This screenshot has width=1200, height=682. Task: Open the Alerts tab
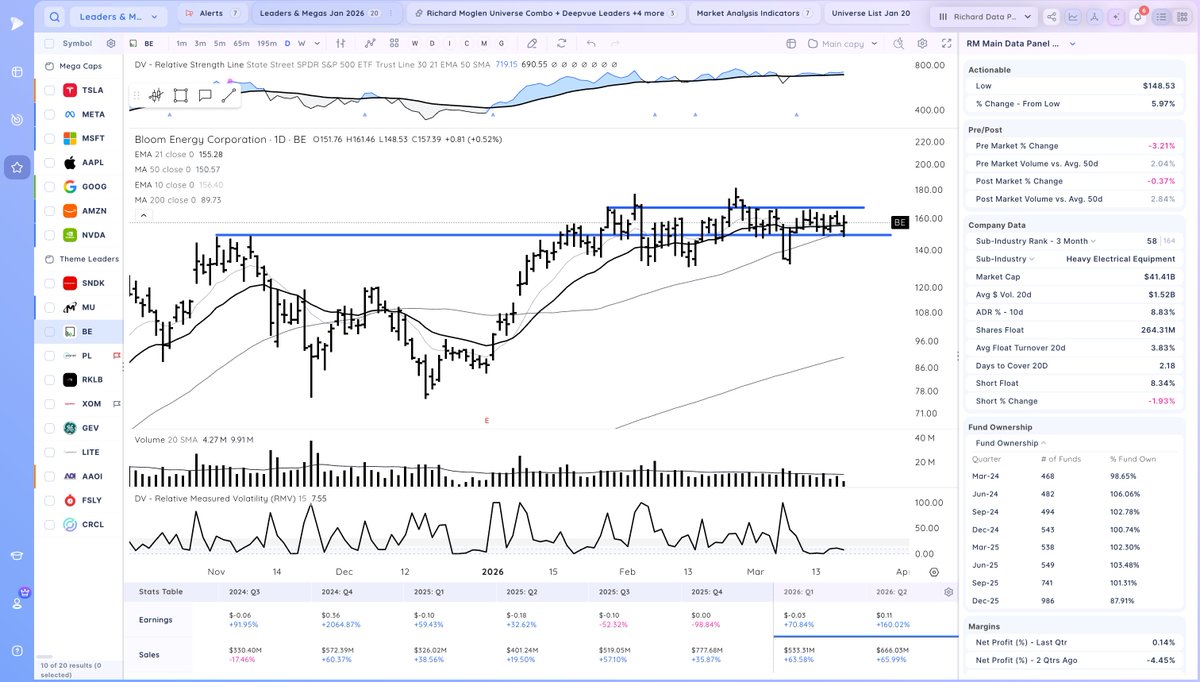211,13
